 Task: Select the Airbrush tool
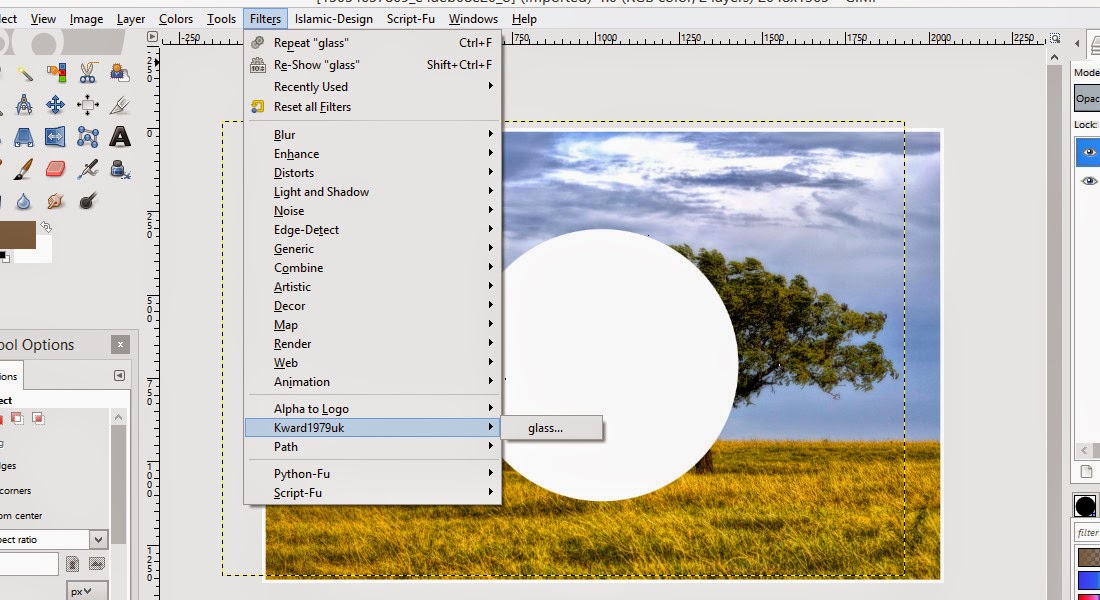point(88,168)
